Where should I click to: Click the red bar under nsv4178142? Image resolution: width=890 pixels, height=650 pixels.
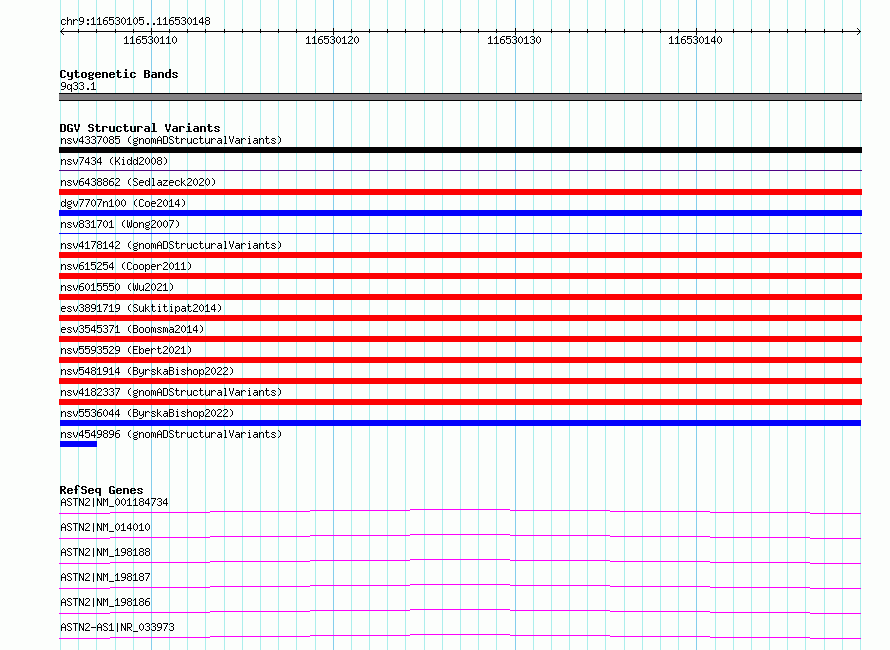tap(460, 255)
